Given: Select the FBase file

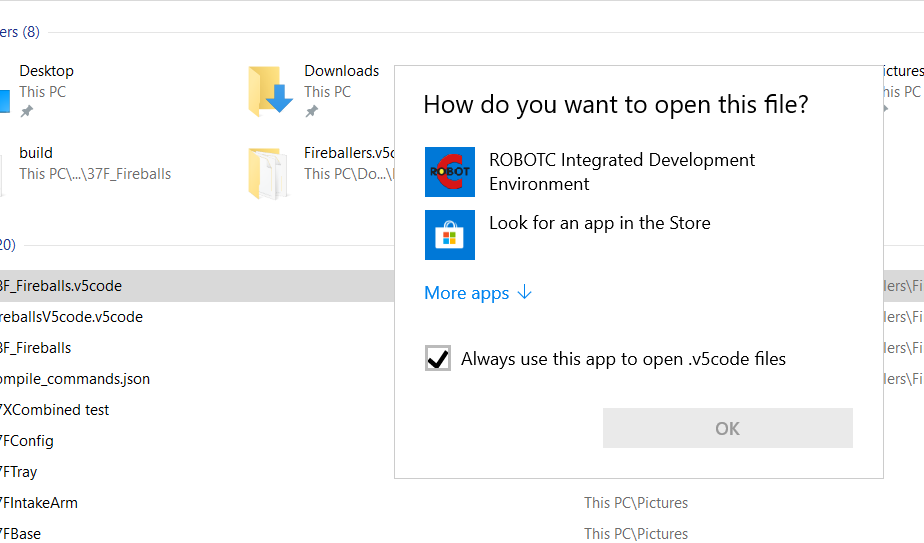Looking at the screenshot, I should [21, 534].
